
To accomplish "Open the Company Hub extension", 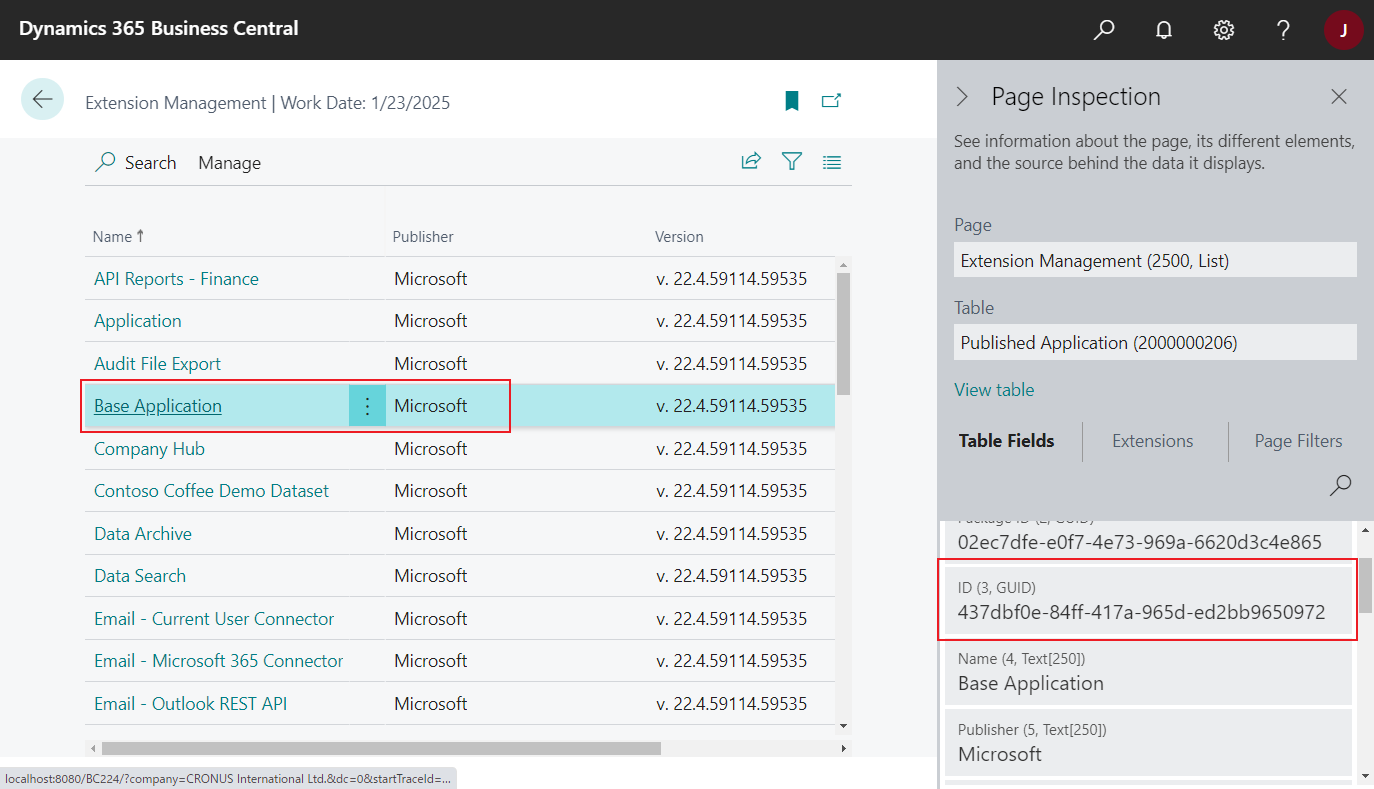I will (x=149, y=448).
